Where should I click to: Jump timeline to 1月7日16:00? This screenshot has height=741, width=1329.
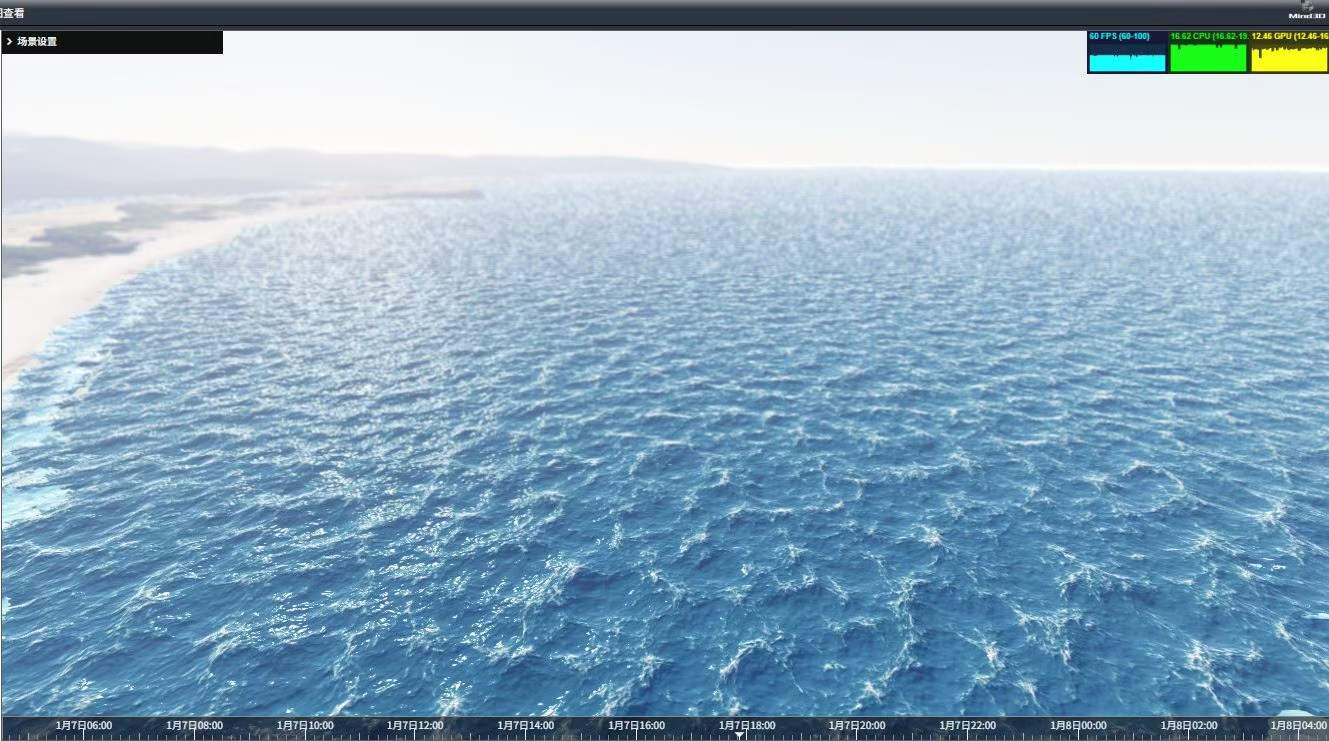pos(637,726)
